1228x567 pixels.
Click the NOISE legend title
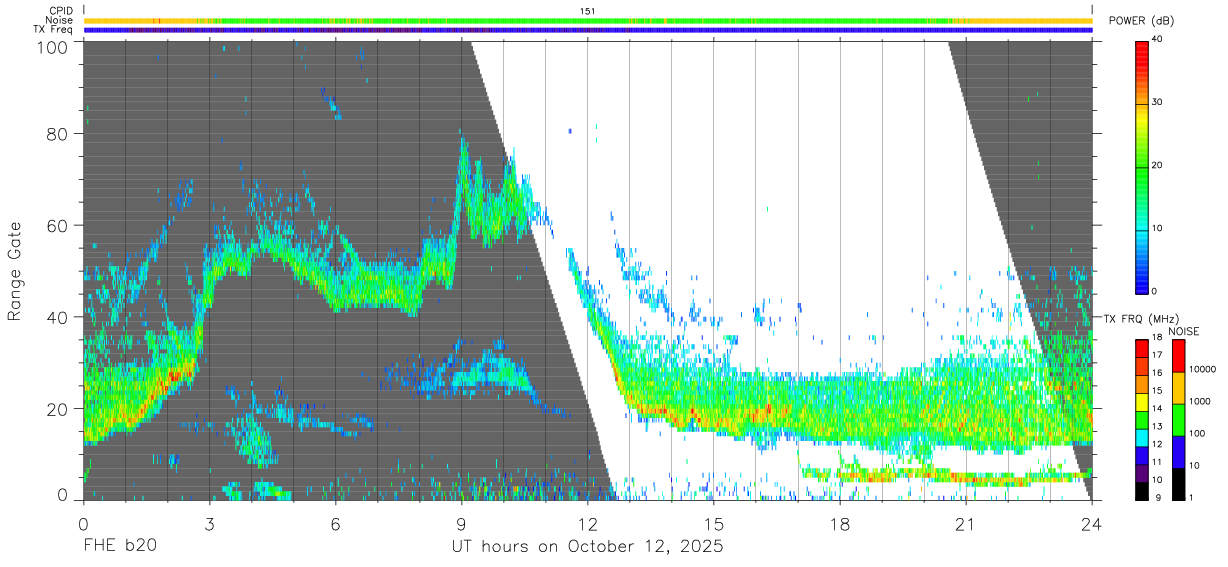tap(1184, 331)
